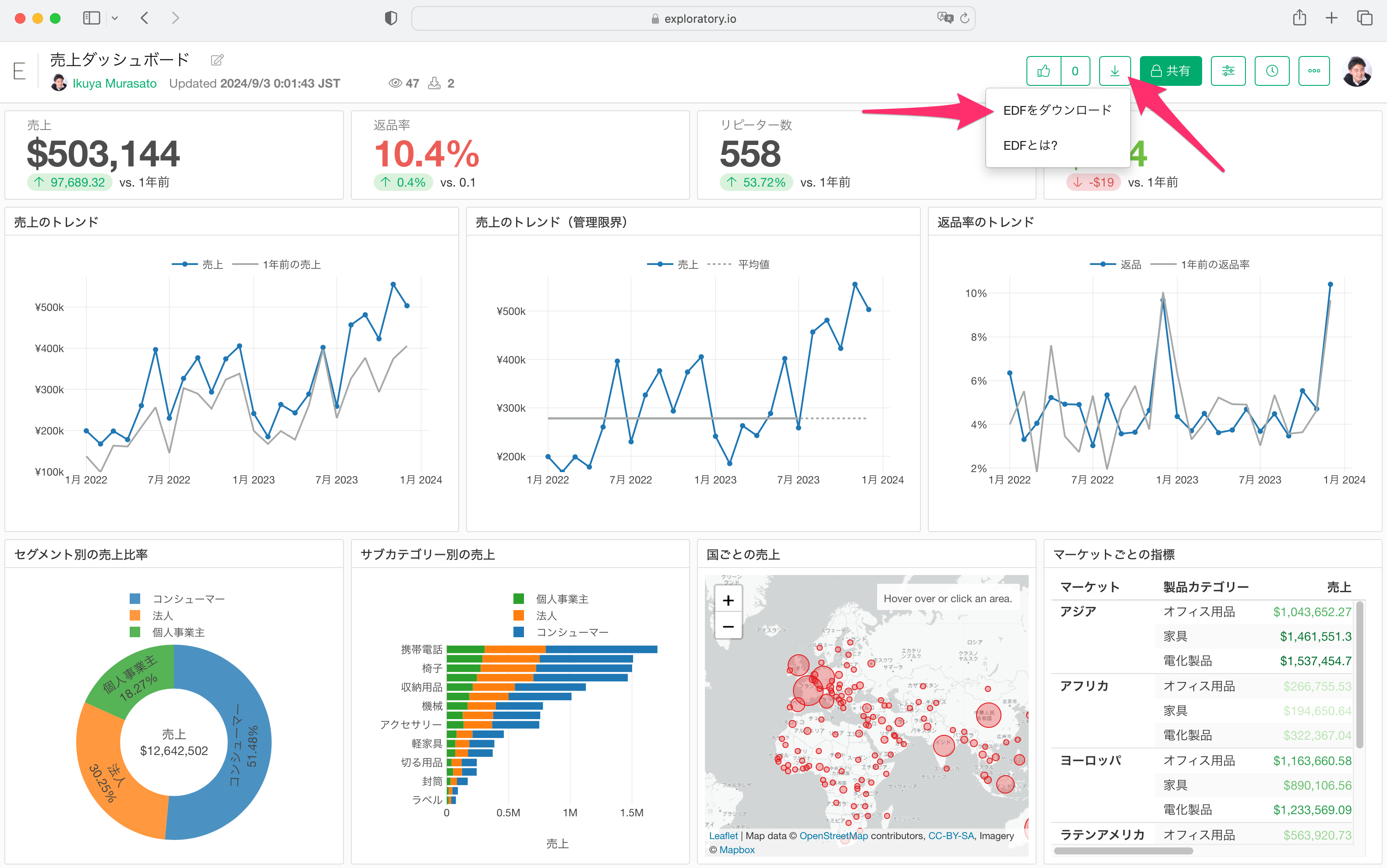Open the Mapbox link
This screenshot has width=1387, height=868.
click(737, 850)
